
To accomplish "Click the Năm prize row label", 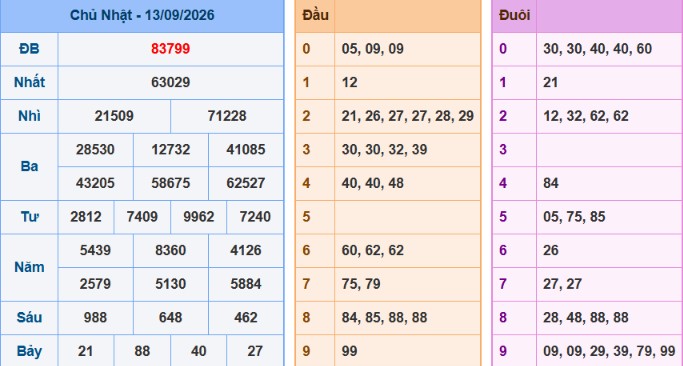I will [x=29, y=267].
